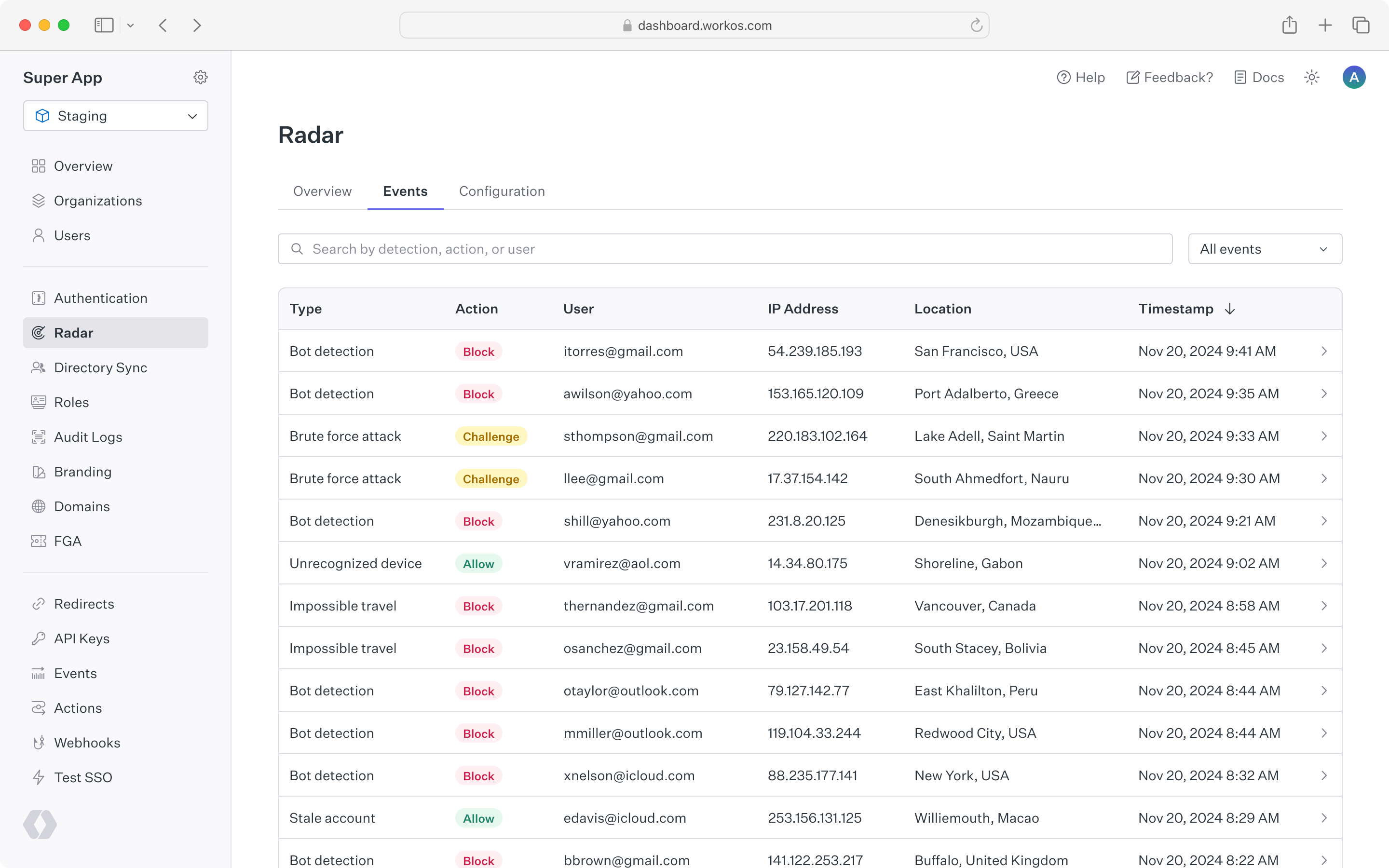
Task: Expand itorres@gmail.com event row chevron
Action: tap(1323, 352)
